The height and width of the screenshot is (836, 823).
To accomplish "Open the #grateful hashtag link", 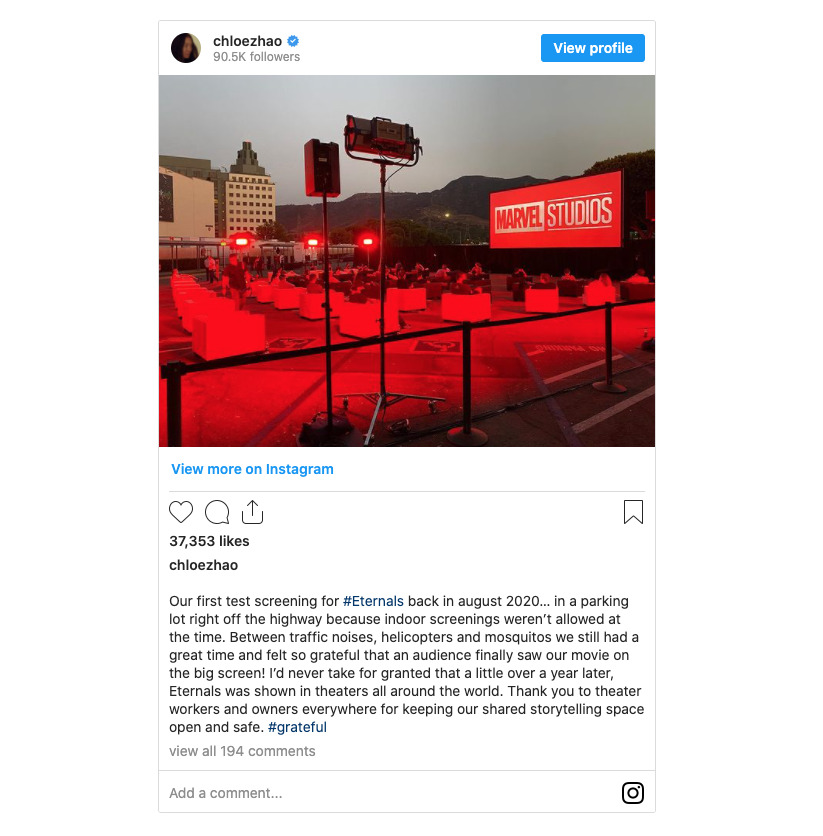I will tap(297, 727).
